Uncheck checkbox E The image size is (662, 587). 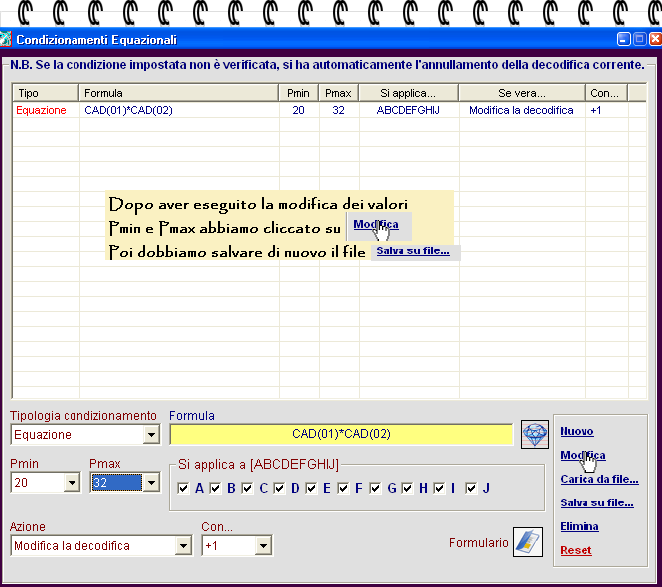pyautogui.click(x=311, y=489)
